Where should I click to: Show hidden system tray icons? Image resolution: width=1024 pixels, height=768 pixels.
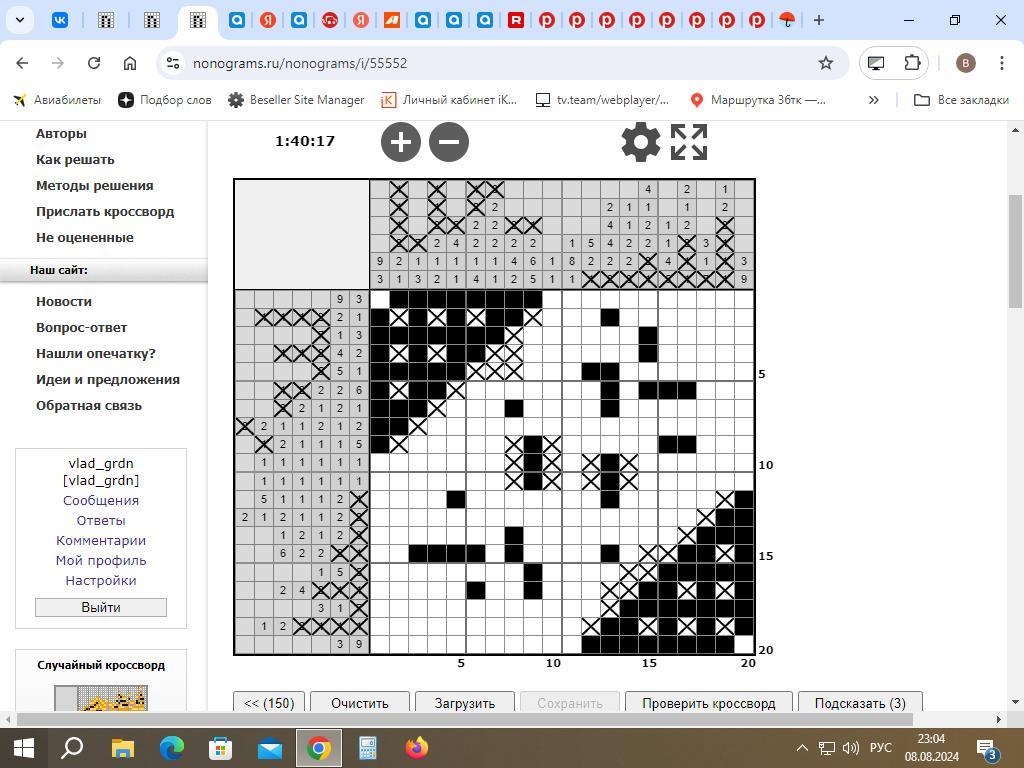(802, 747)
